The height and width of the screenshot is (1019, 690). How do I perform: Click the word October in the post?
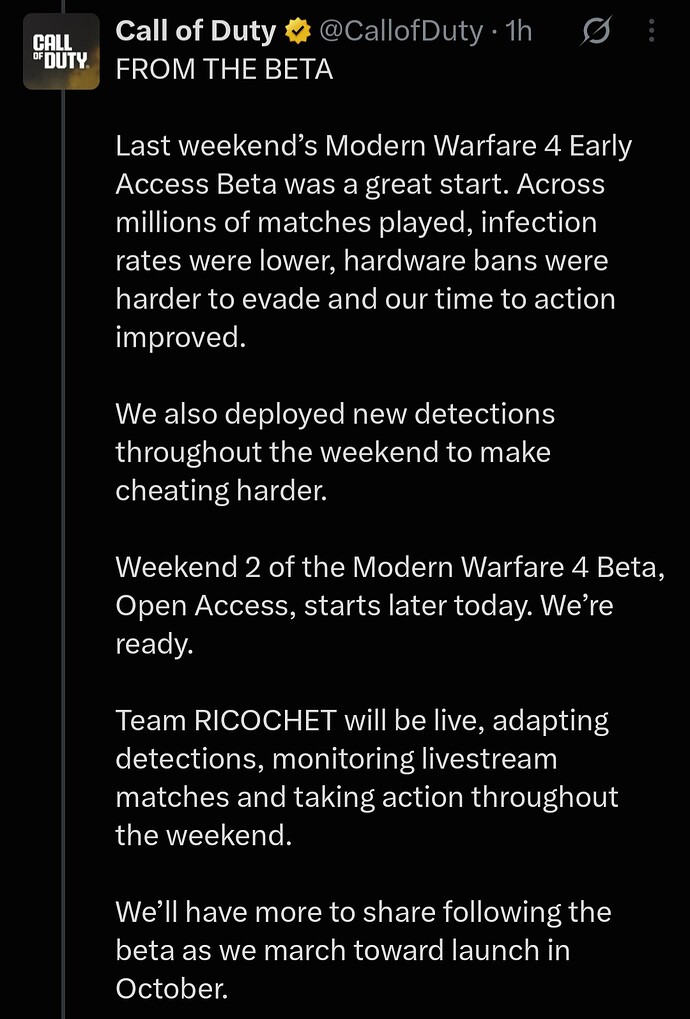[x=172, y=989]
